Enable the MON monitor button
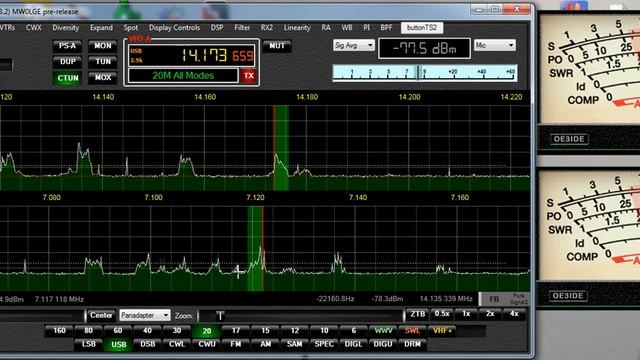Screen dimensions: 640x360 (102, 46)
